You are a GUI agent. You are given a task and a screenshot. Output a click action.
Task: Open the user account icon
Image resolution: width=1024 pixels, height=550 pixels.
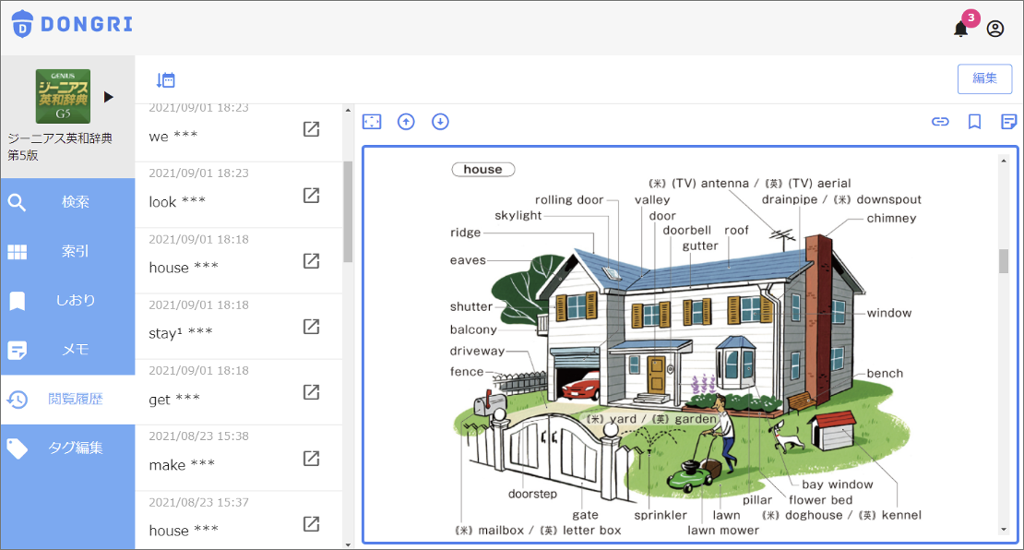click(995, 29)
